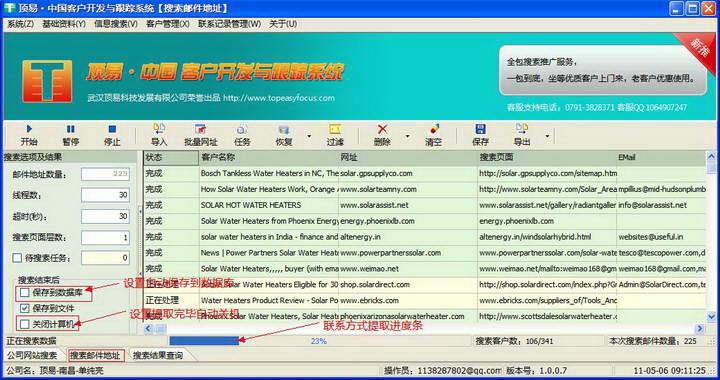Select altenergy.in URL cell
Image resolution: width=720 pixels, height=380 pixels.
[x=408, y=237]
